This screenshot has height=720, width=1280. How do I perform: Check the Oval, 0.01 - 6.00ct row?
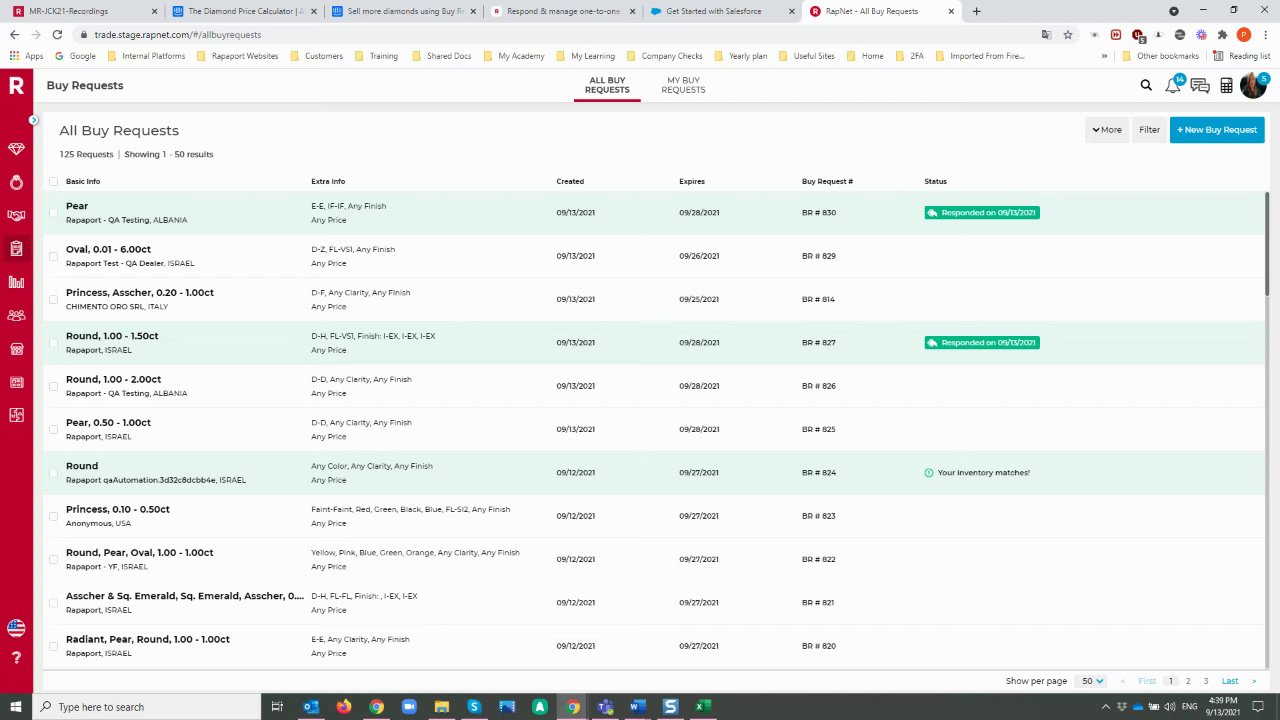point(53,256)
